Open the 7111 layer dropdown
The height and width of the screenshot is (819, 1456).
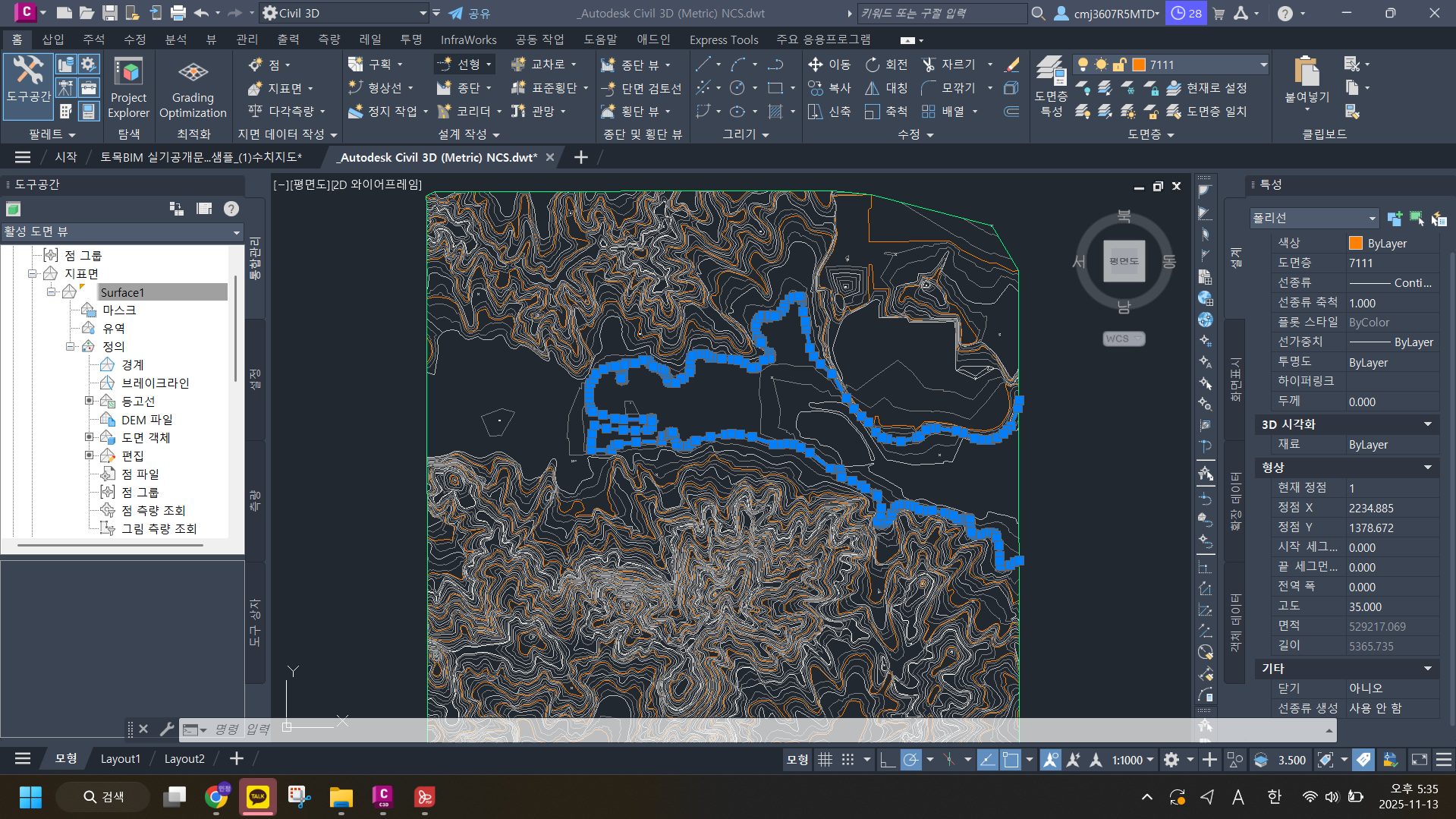pyautogui.click(x=1263, y=65)
